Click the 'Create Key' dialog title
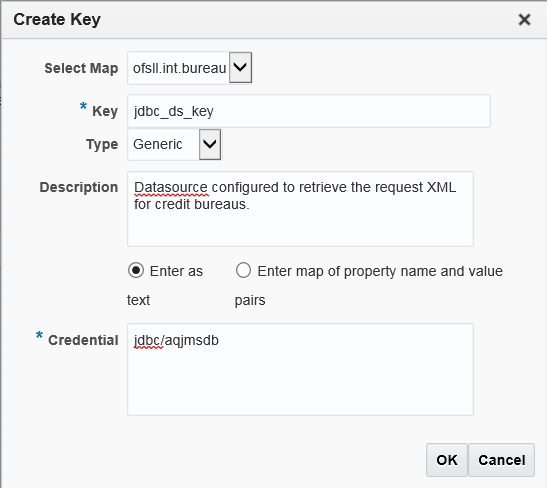The image size is (547, 488). [x=57, y=19]
